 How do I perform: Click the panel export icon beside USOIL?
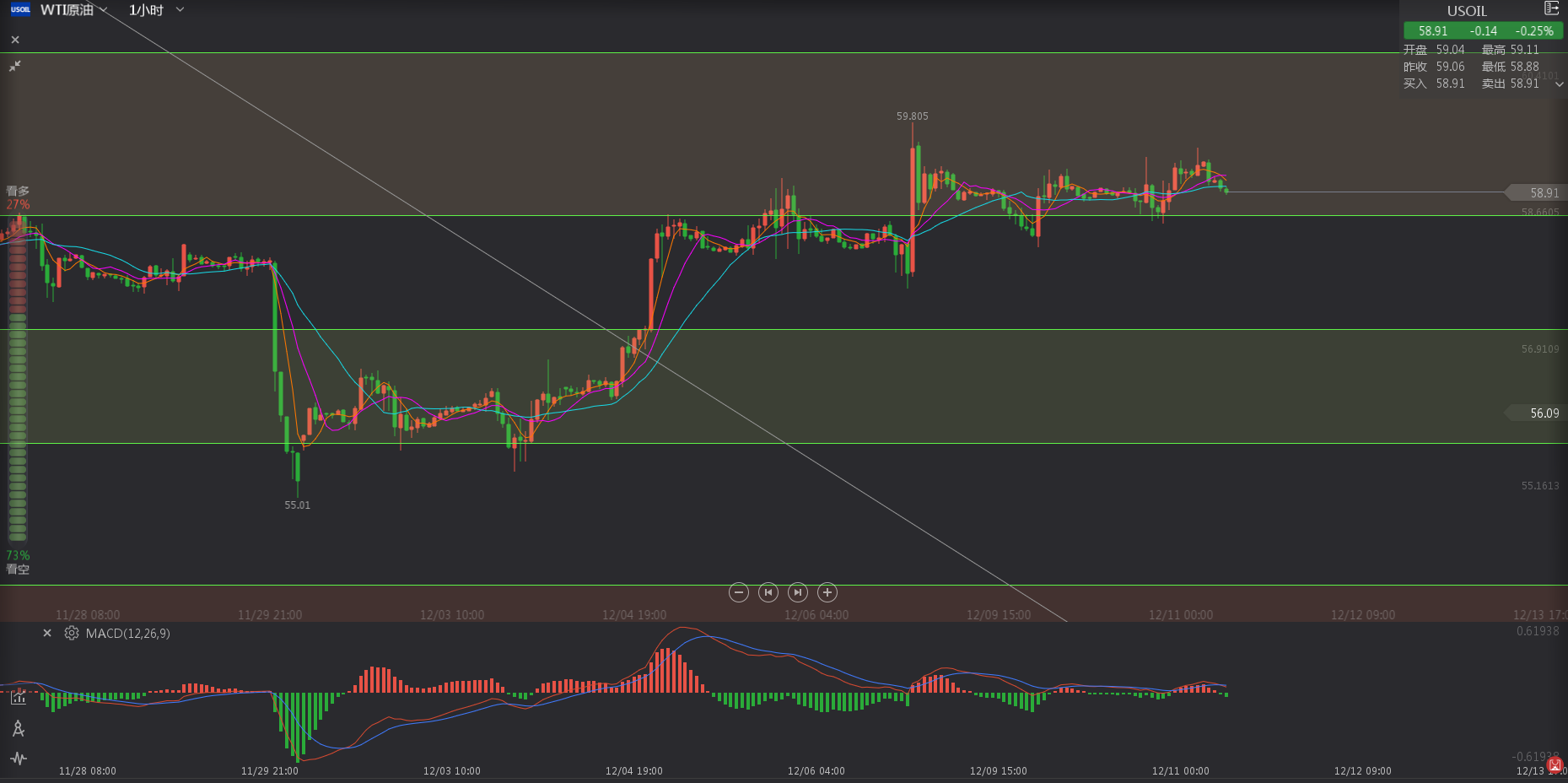tap(1551, 8)
